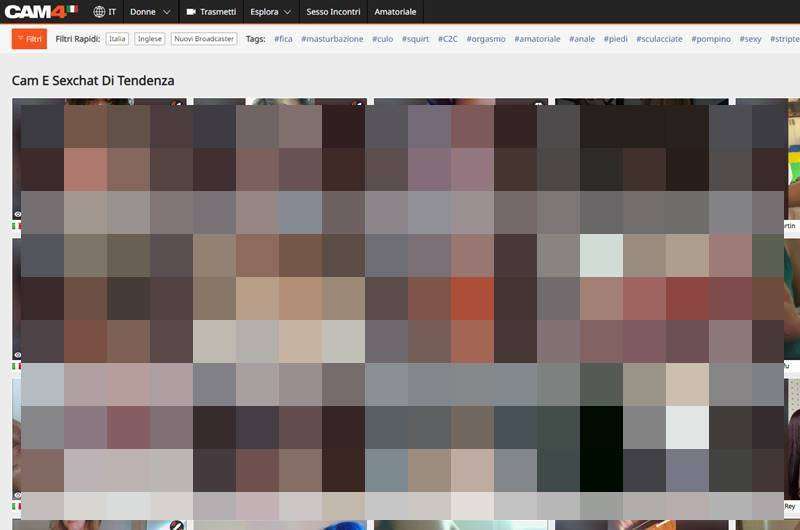The width and height of the screenshot is (800, 530).
Task: Open the Sesso Incontri menu item
Action: point(333,12)
